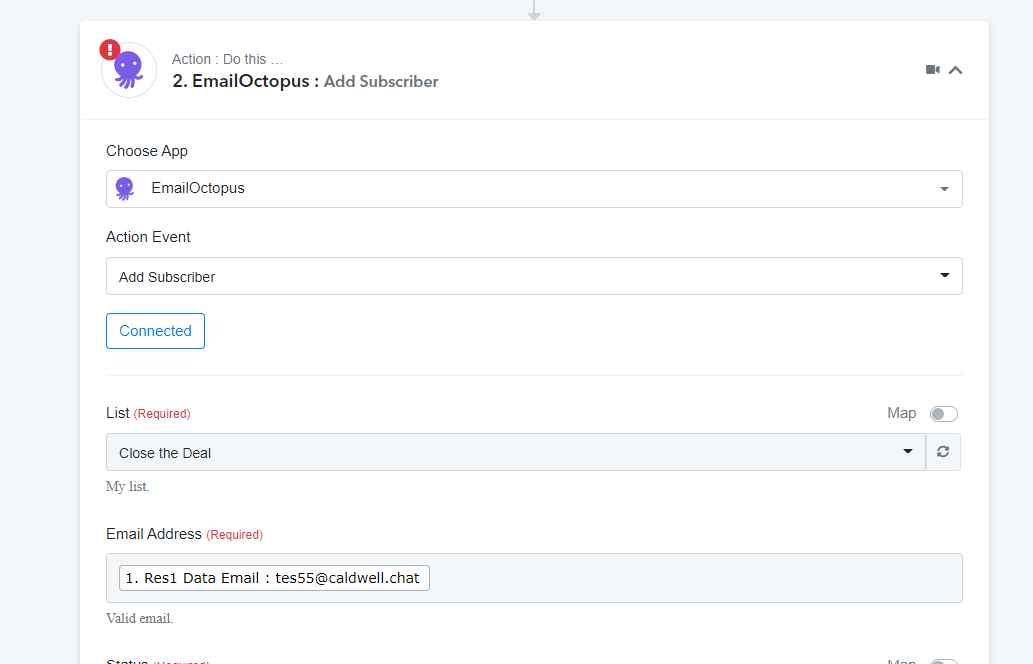Image resolution: width=1033 pixels, height=664 pixels.
Task: Select the mapped Res1 Data Email tag
Action: (274, 578)
